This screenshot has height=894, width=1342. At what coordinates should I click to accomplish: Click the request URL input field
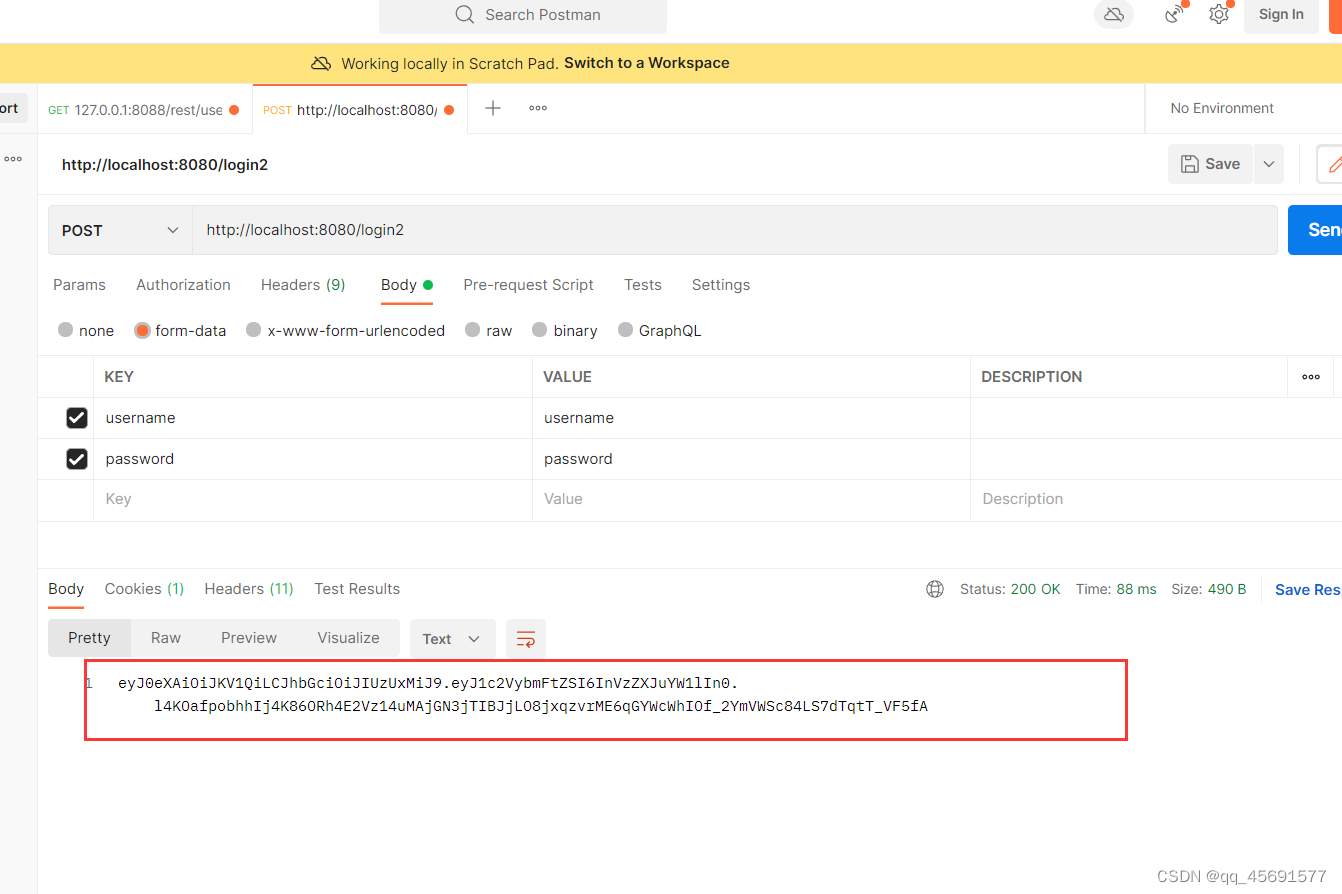(x=600, y=230)
